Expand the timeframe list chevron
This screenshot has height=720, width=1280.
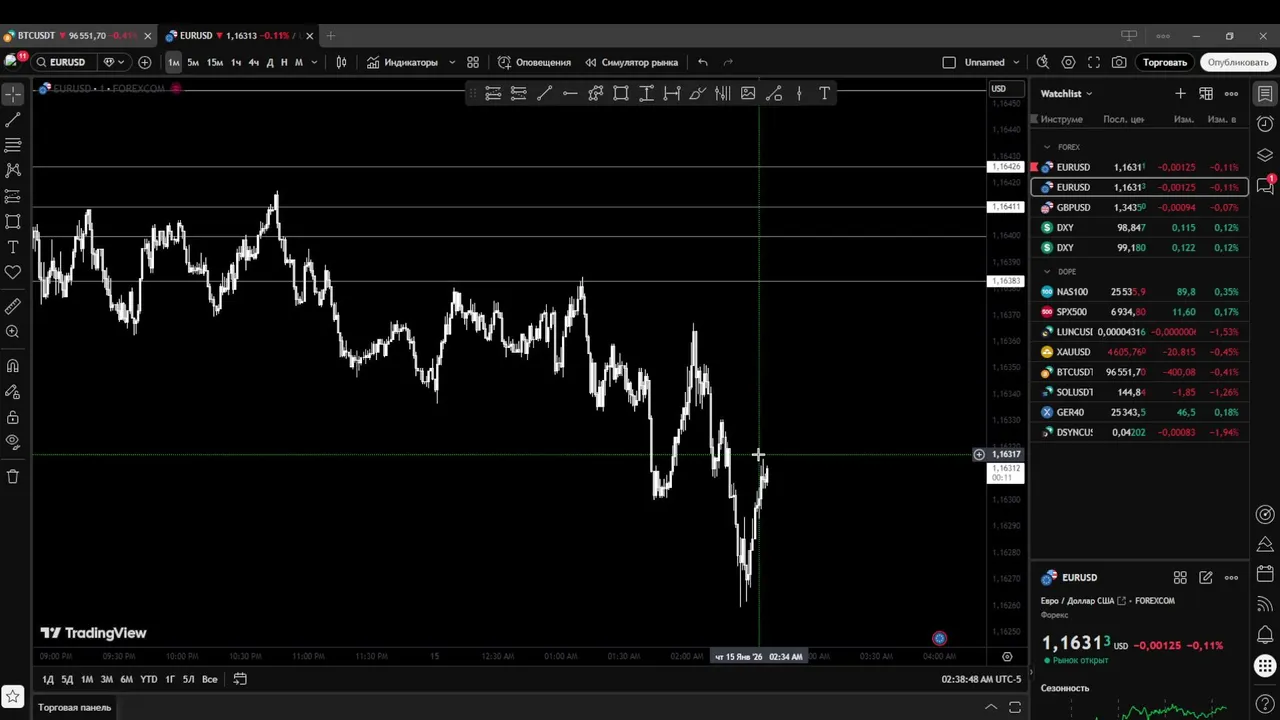point(314,62)
